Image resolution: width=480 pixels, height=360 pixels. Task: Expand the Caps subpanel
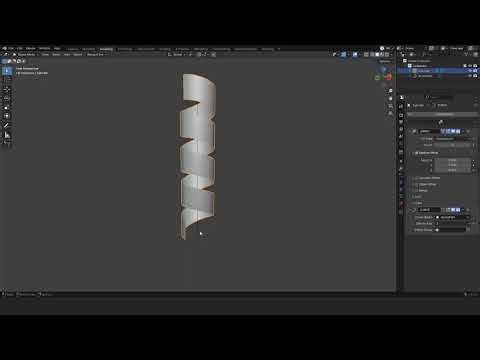pyautogui.click(x=417, y=203)
